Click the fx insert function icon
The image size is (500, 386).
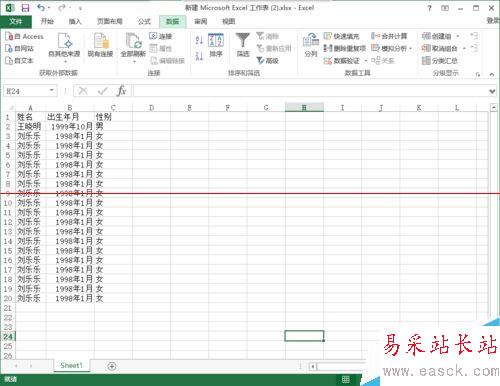[x=121, y=91]
